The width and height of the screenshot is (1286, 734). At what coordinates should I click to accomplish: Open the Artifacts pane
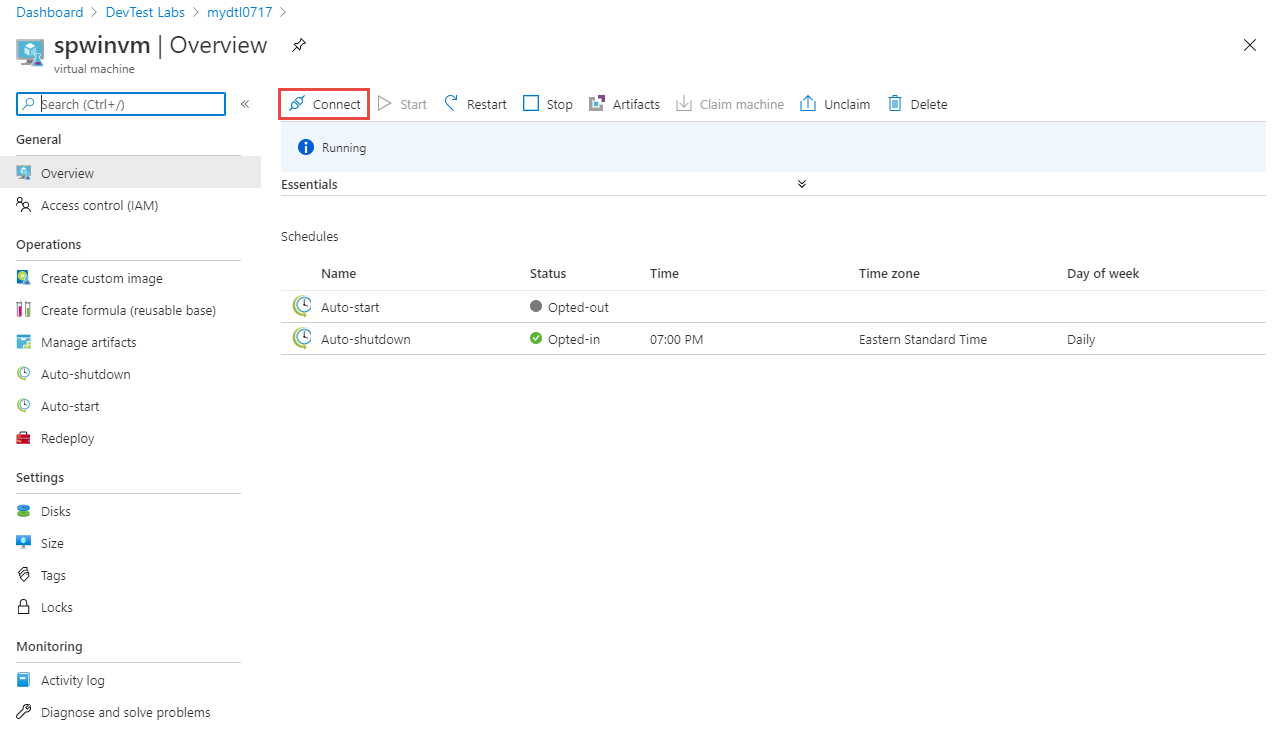pos(624,103)
